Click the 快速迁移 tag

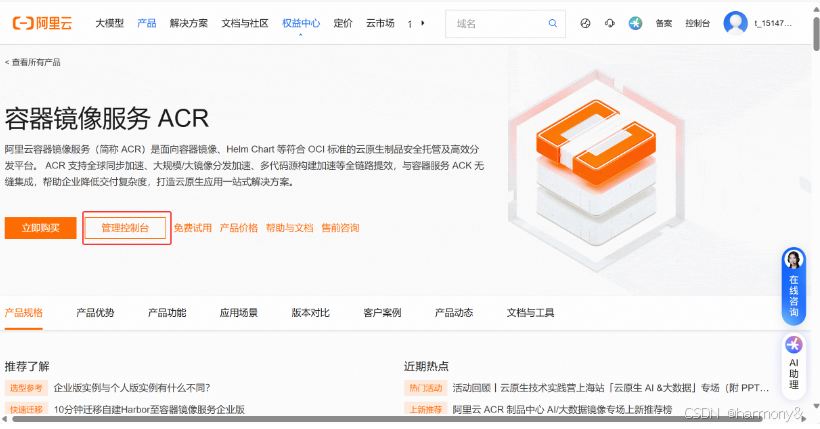point(26,410)
